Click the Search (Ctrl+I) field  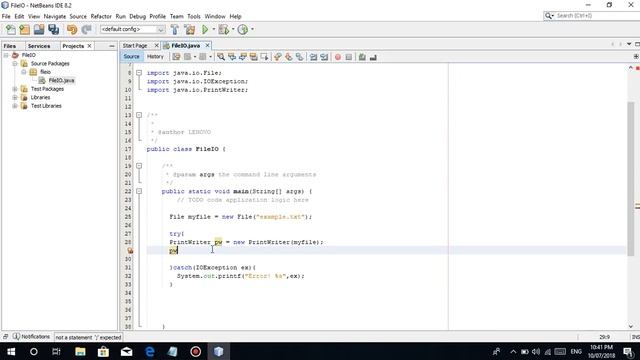pyautogui.click(x=592, y=16)
